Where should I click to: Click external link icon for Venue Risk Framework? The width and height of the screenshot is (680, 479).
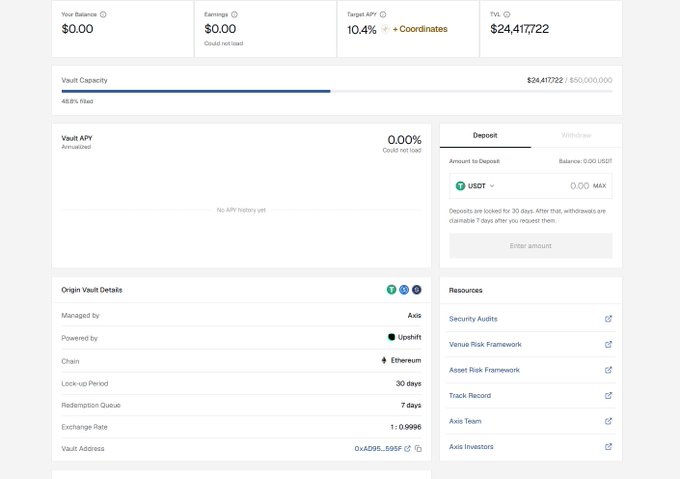pyautogui.click(x=608, y=344)
